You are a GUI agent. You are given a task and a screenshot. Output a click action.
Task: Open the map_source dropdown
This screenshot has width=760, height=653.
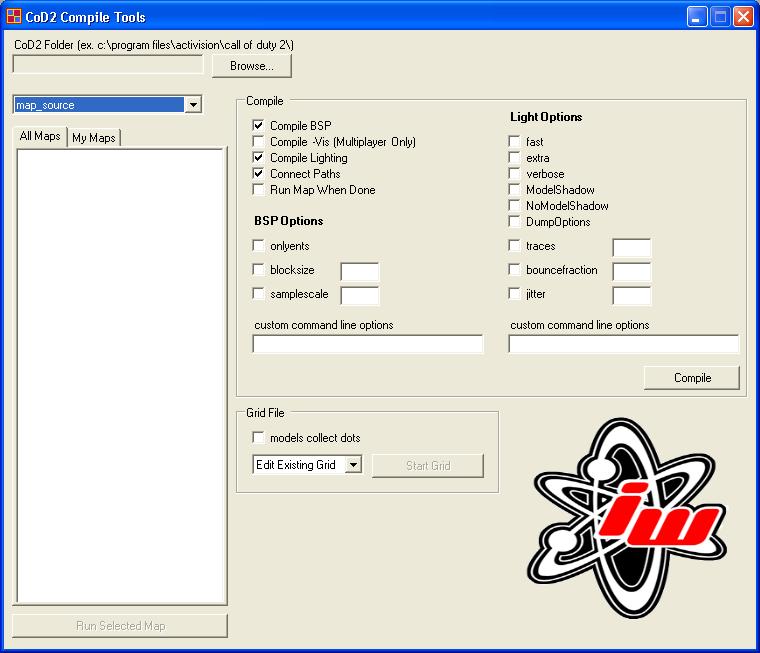pos(193,105)
